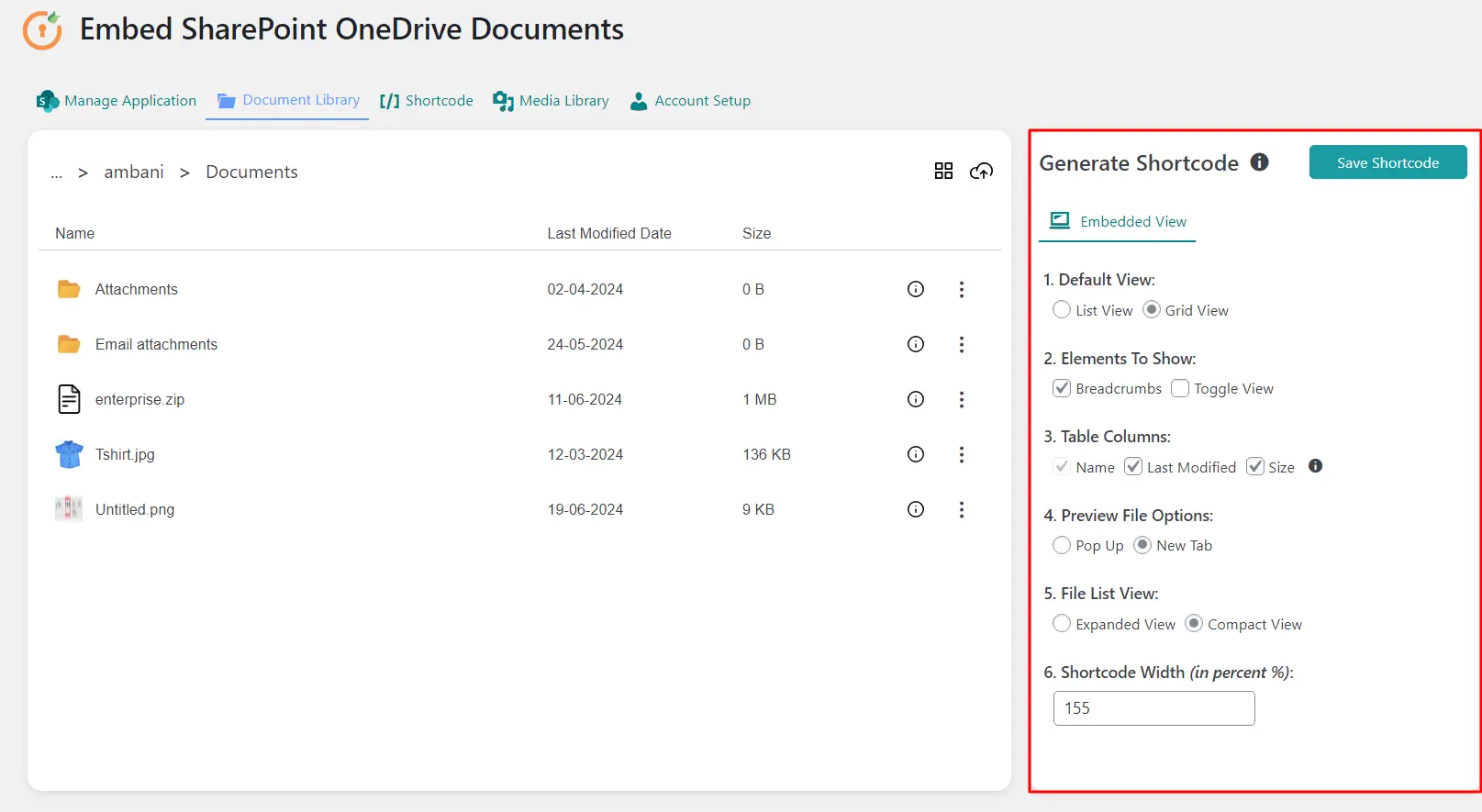Screen dimensions: 1482x812
Task: Show info for enterprise.zip
Action: tap(916, 399)
